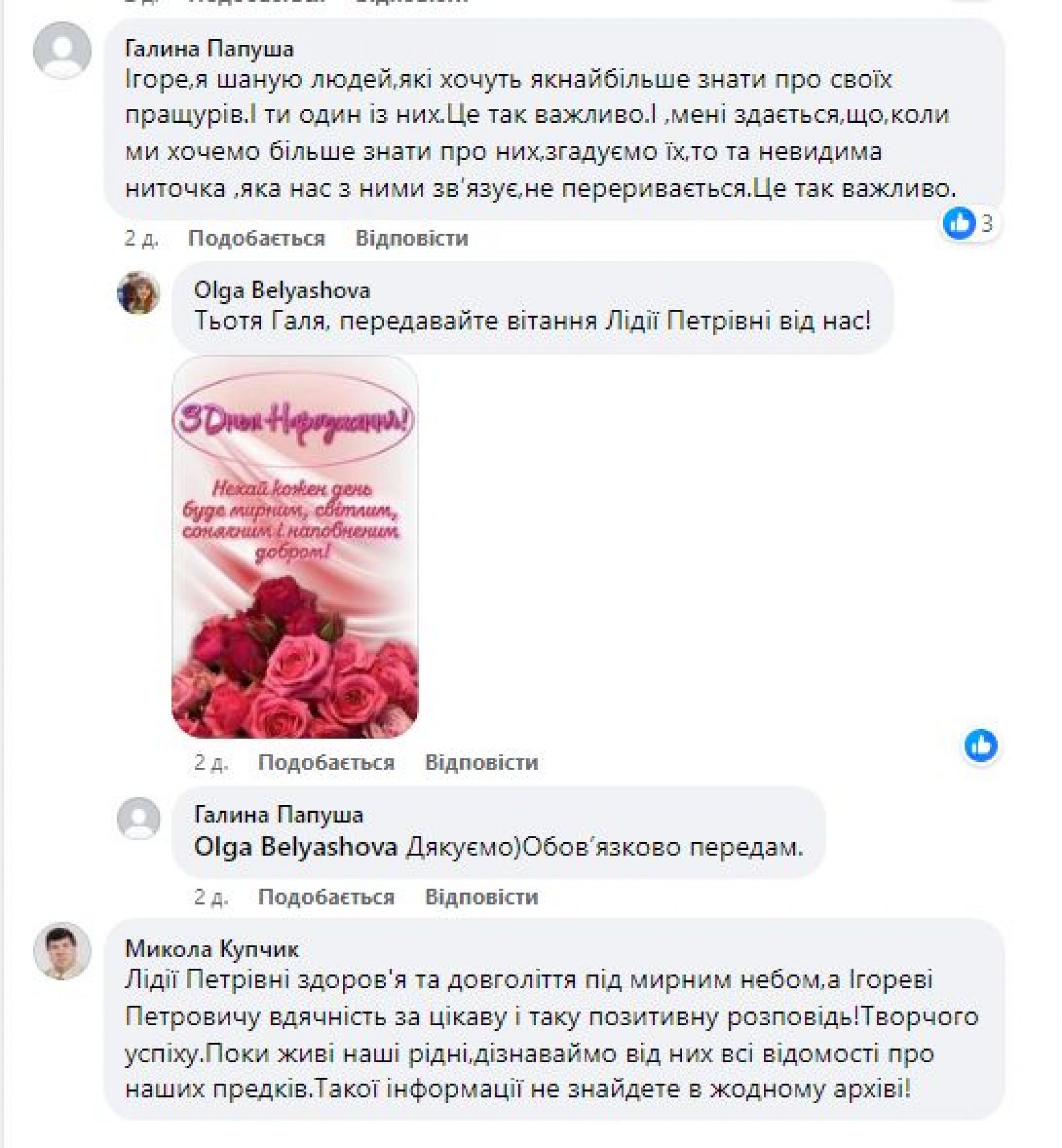Screen dimensions: 1062x1148
Task: Open Галина Папуша's avatar on top comment
Action: pos(62,49)
